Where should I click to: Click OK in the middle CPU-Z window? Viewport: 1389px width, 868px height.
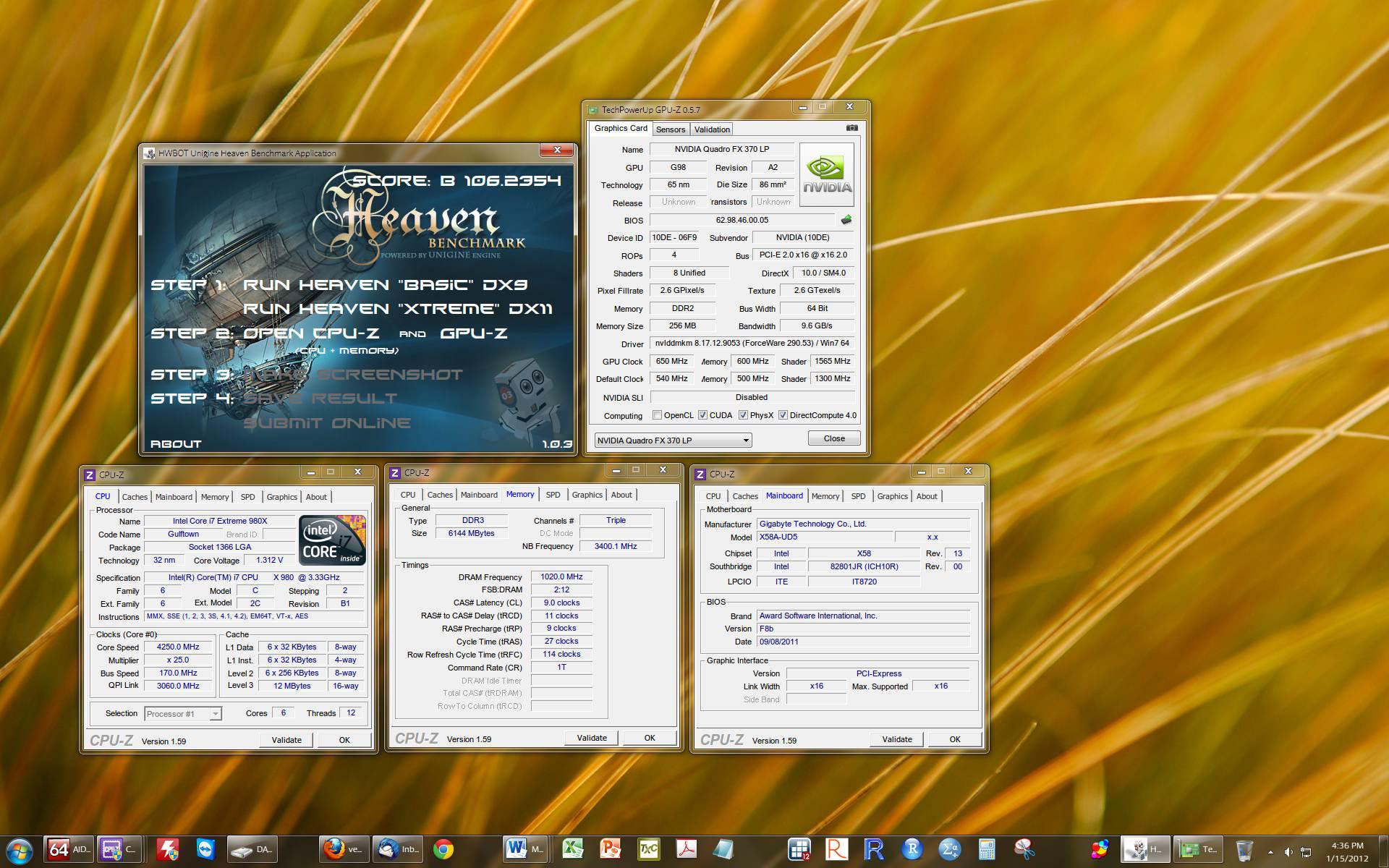click(x=650, y=738)
